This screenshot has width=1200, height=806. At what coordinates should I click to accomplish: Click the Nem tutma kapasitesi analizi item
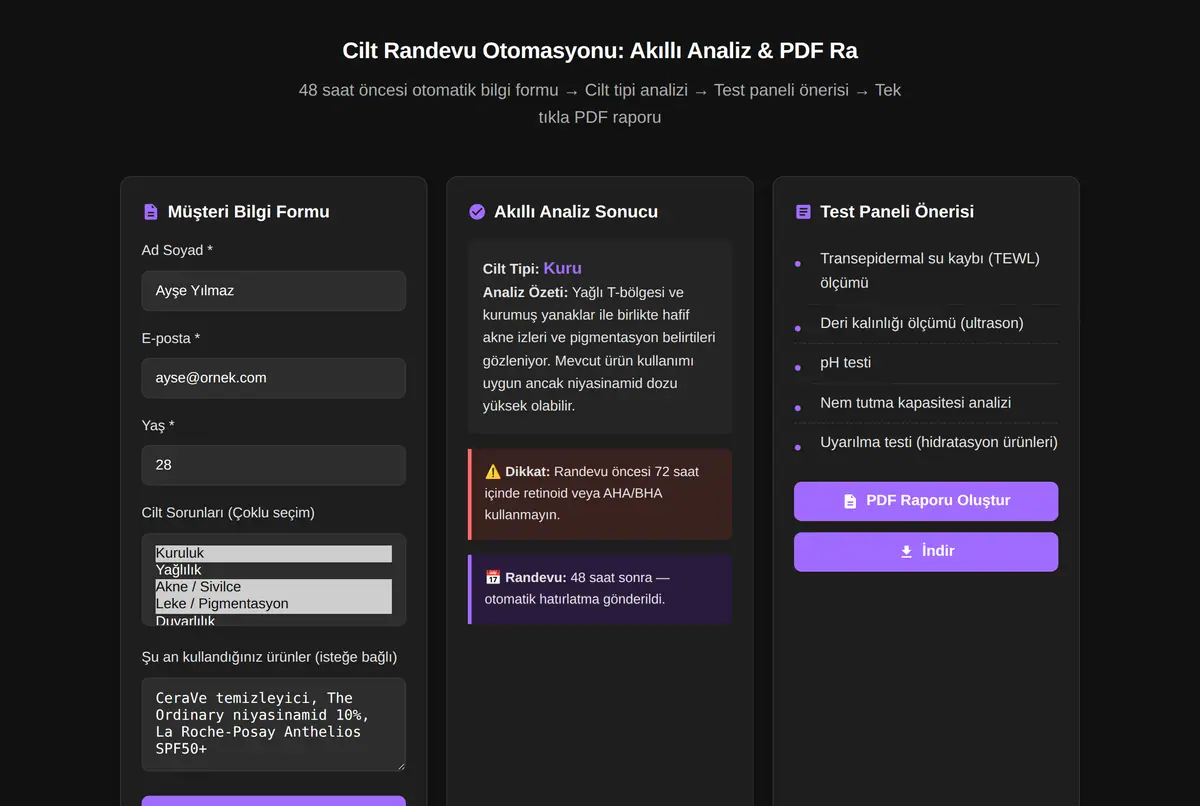[926, 403]
